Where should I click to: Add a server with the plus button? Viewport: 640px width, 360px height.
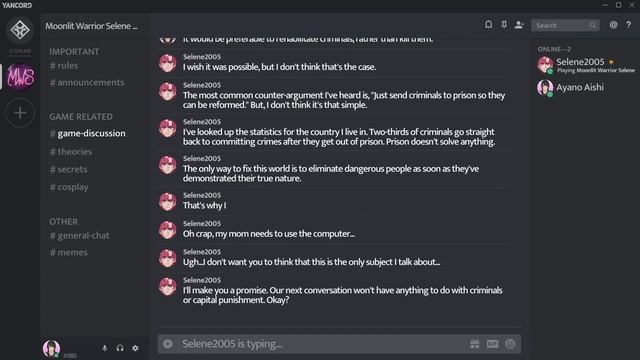20,113
